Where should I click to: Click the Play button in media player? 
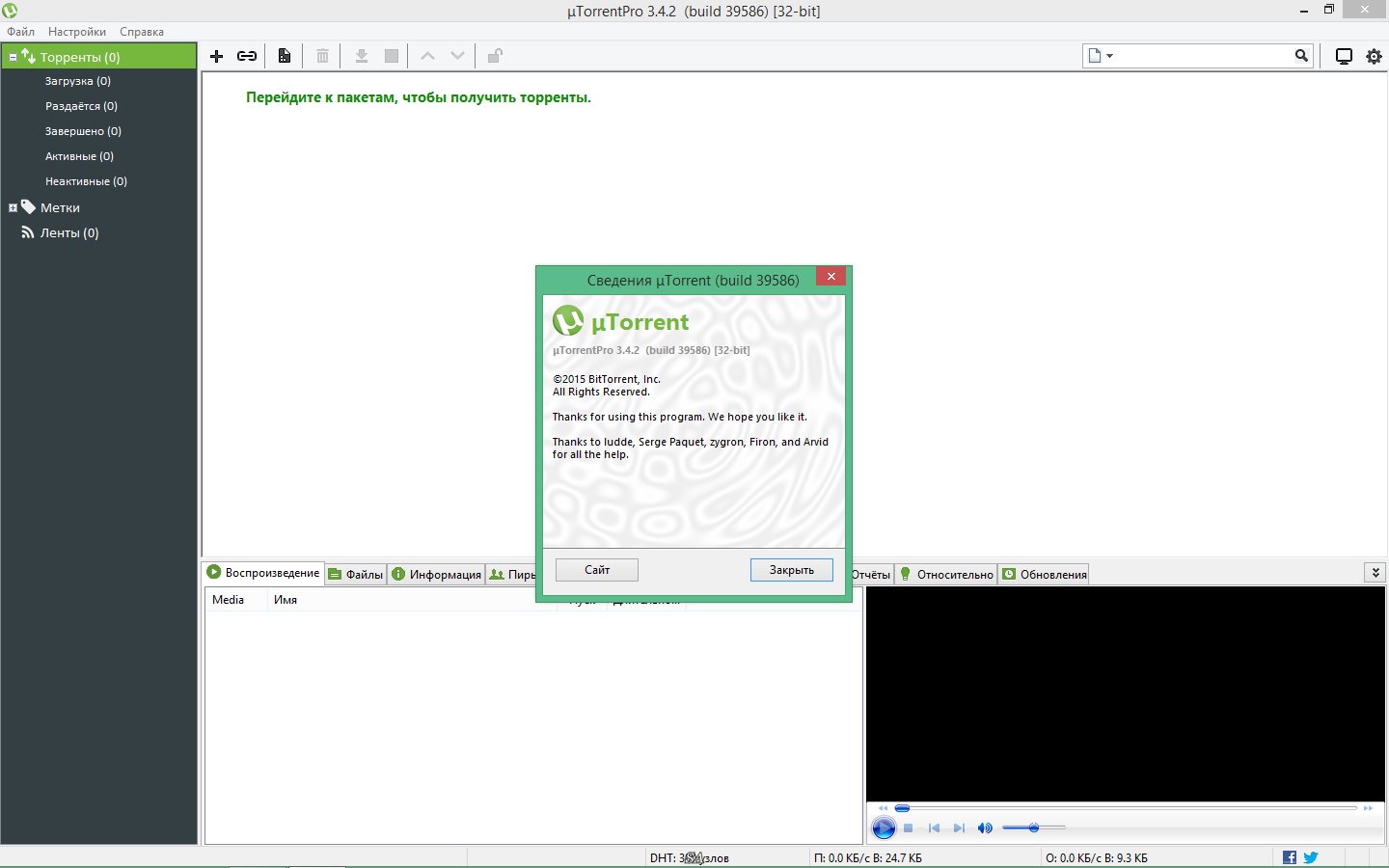(884, 827)
